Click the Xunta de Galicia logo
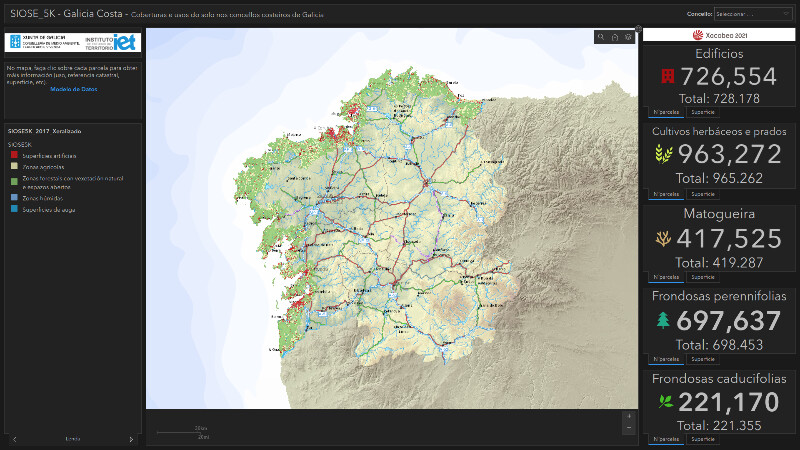The width and height of the screenshot is (800, 450). point(39,42)
